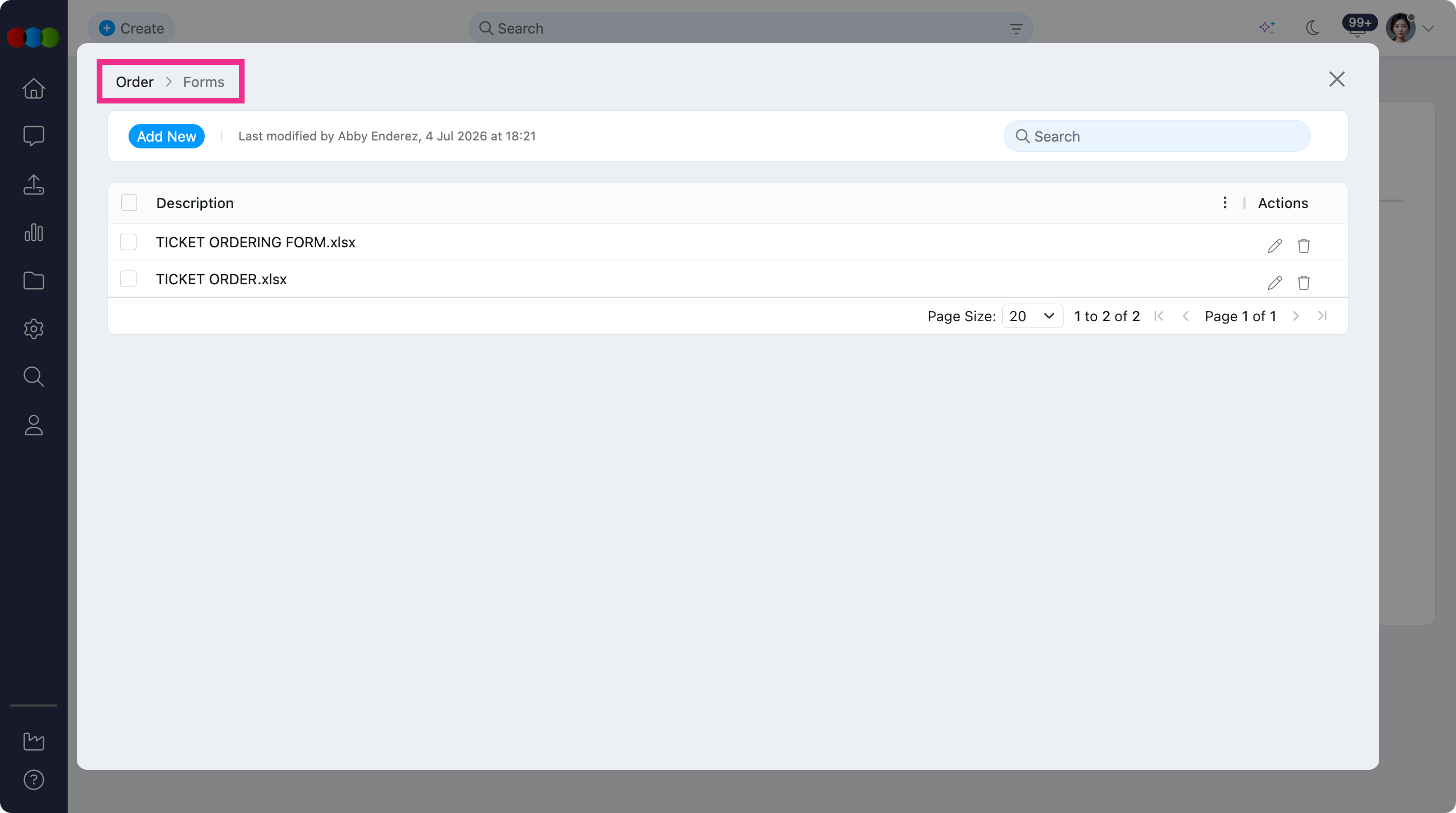Viewport: 1456px width, 813px height.
Task: Edit TICKET ORDER.xlsx with pencil icon
Action: 1275,283
